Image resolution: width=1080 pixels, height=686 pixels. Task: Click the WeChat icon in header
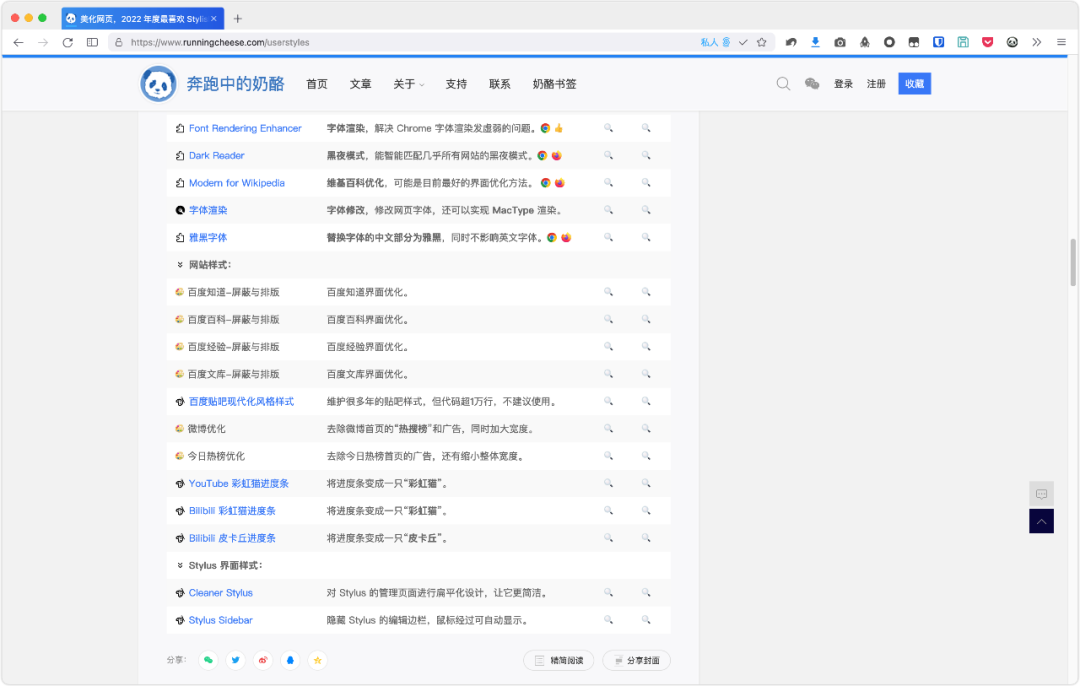click(812, 84)
